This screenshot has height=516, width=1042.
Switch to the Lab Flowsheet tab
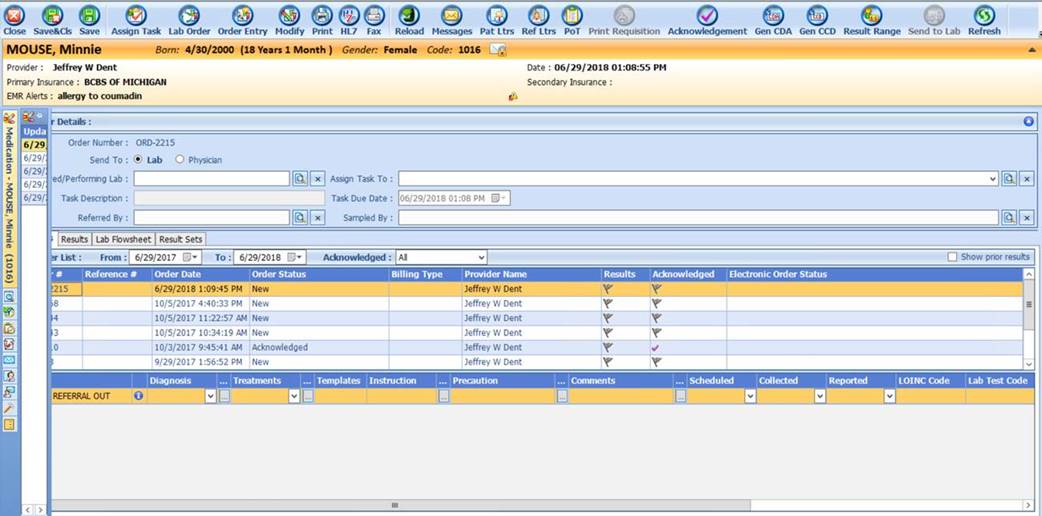pyautogui.click(x=123, y=239)
